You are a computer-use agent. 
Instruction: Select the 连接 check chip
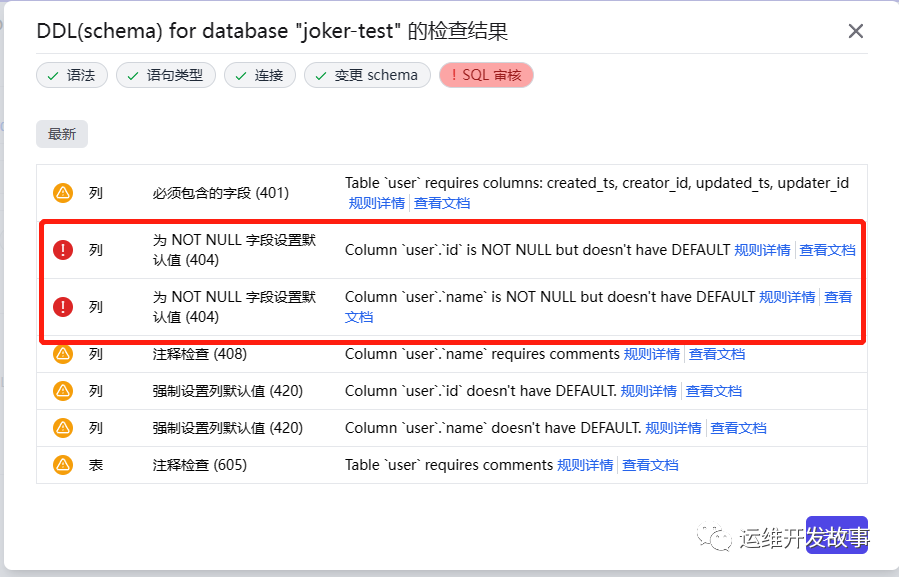(x=260, y=75)
